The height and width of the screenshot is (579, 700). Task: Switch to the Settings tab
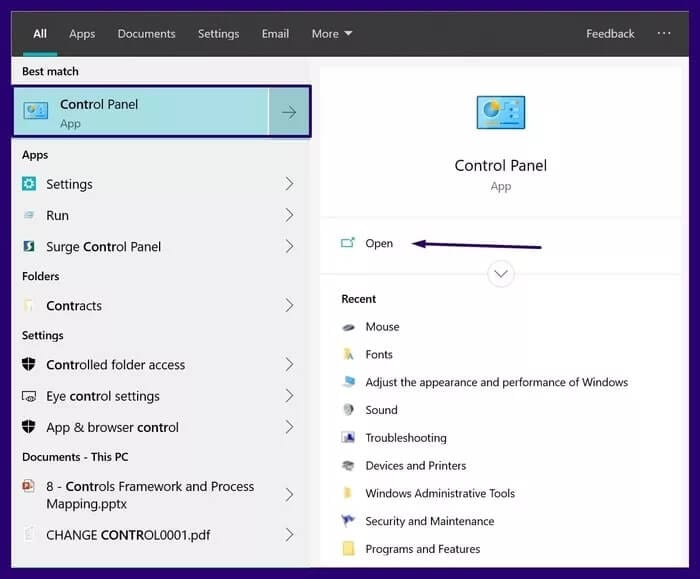(218, 33)
